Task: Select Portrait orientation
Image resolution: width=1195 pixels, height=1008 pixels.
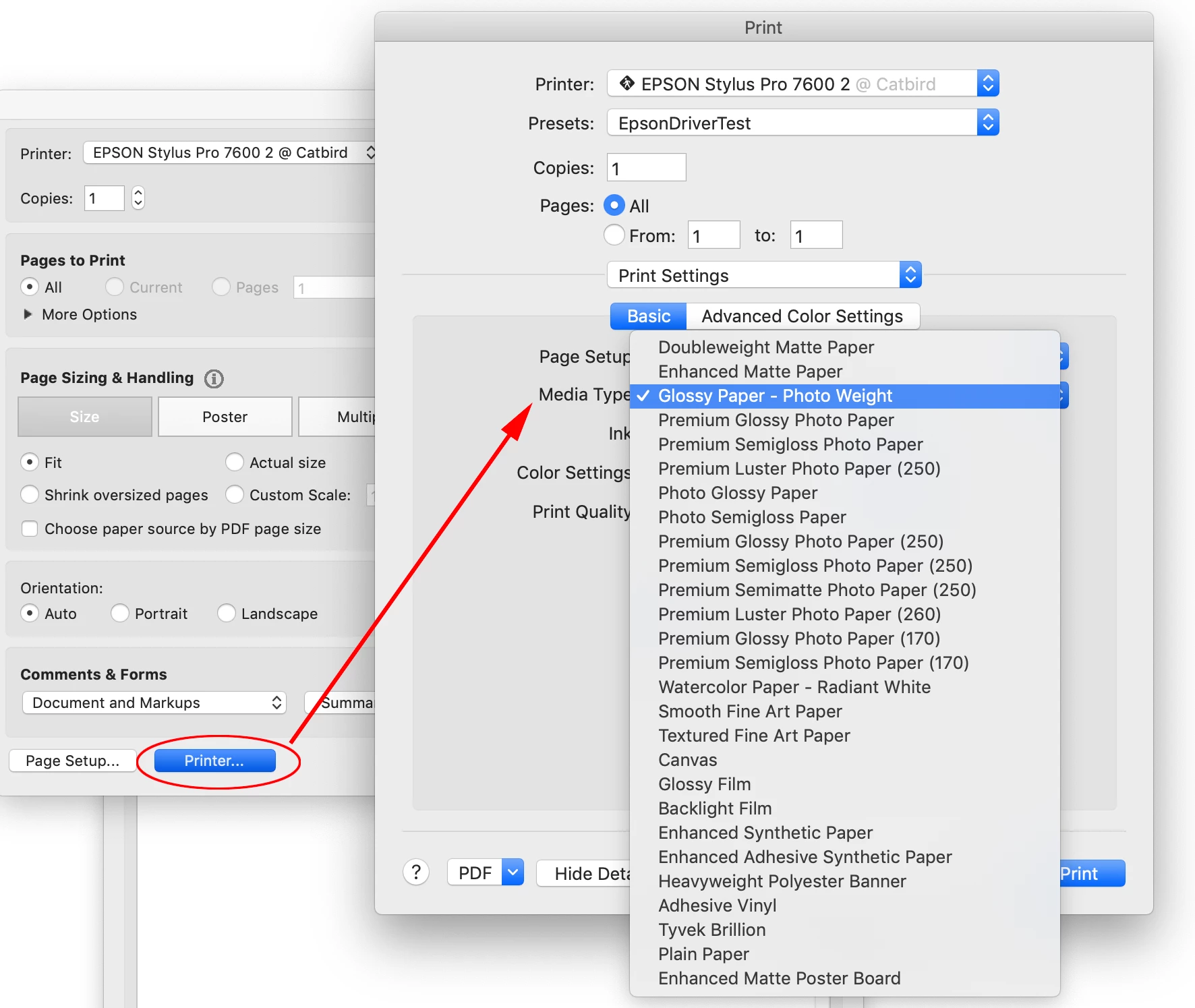Action: pos(120,613)
